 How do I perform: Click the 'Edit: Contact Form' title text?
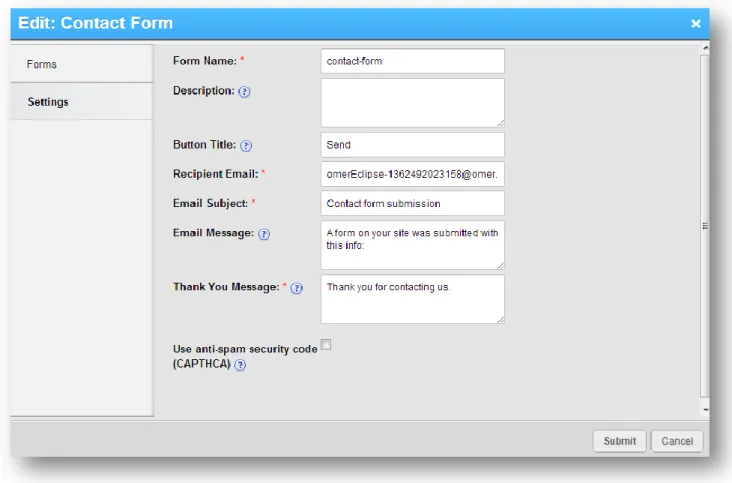click(x=95, y=23)
